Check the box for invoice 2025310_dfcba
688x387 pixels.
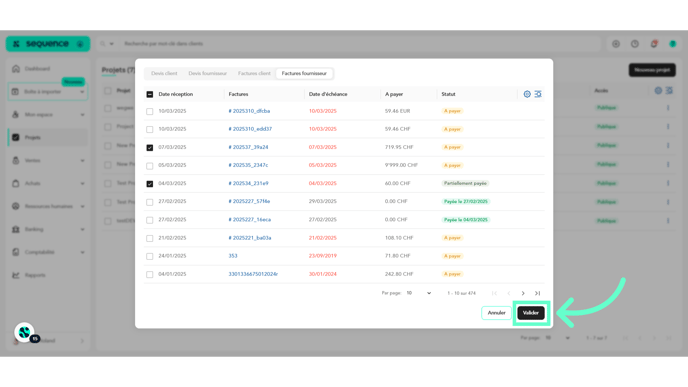[x=150, y=111]
